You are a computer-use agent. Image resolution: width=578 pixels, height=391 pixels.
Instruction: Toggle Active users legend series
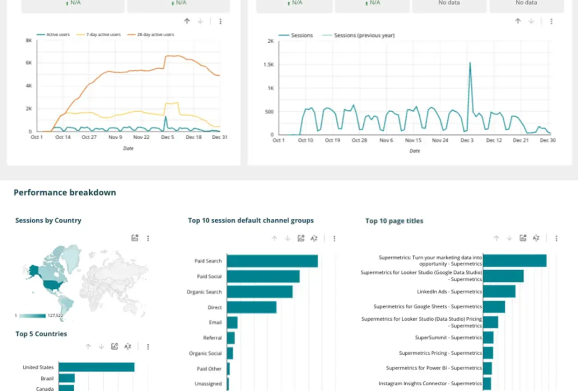[53, 34]
